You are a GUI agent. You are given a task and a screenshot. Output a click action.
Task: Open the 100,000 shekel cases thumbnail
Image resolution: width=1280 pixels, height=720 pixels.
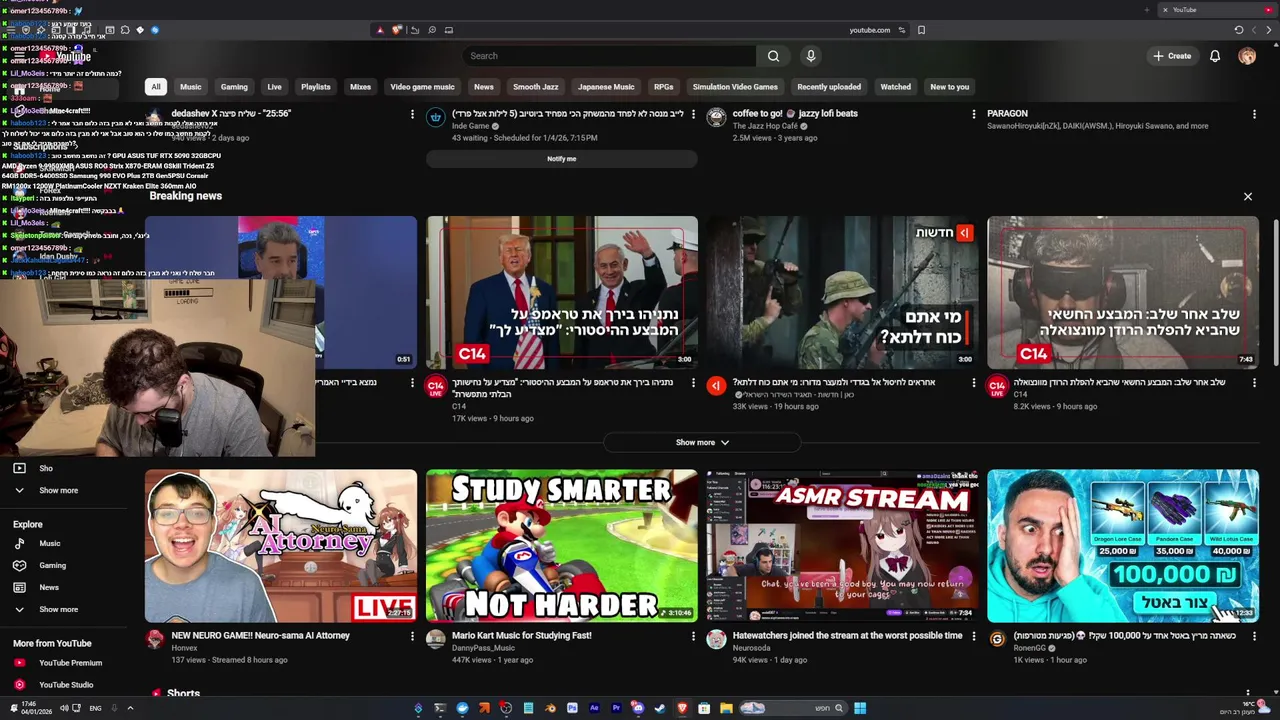point(1123,546)
